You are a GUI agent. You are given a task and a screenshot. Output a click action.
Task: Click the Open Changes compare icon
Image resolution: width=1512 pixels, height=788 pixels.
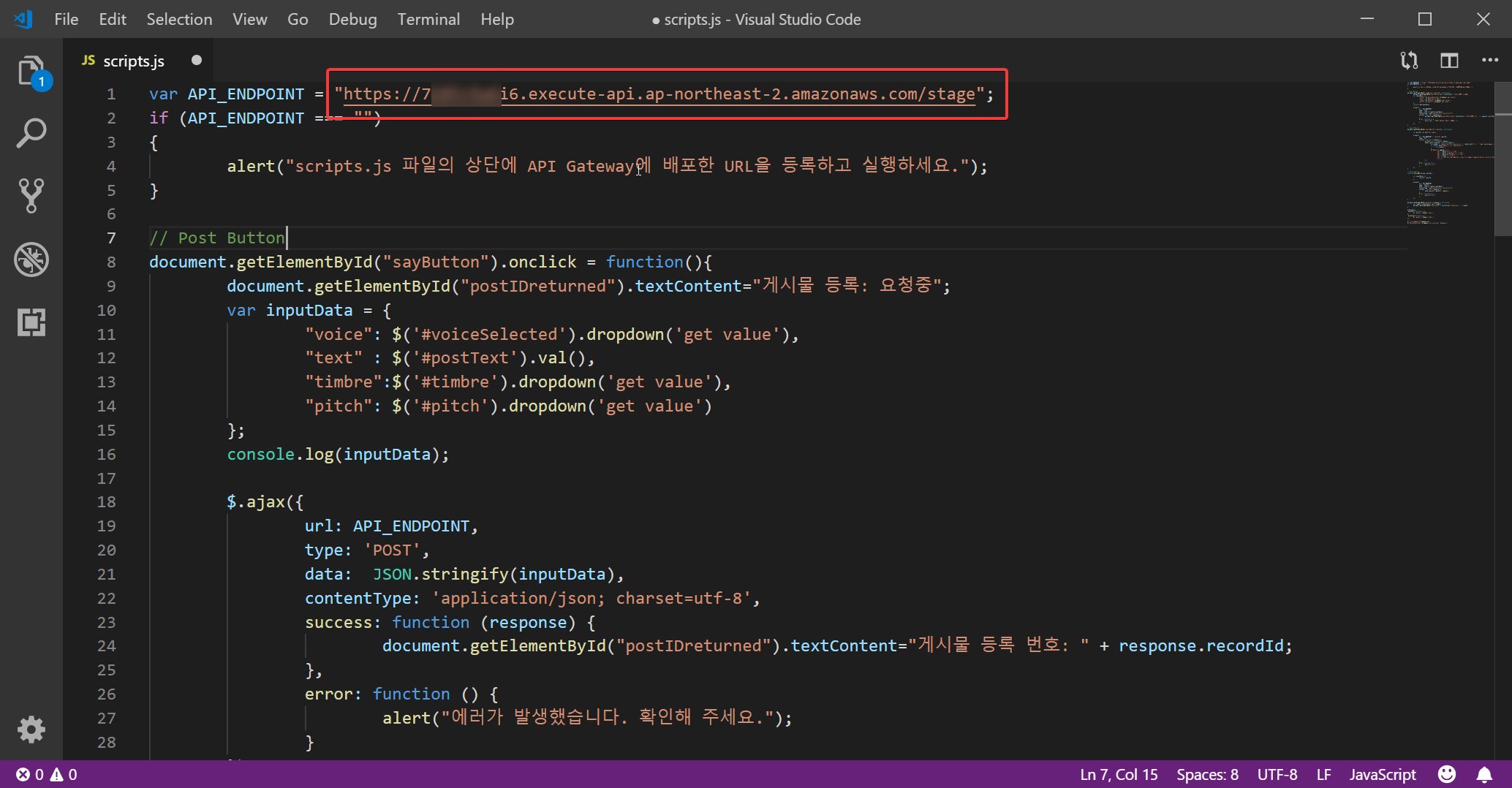pos(1409,61)
